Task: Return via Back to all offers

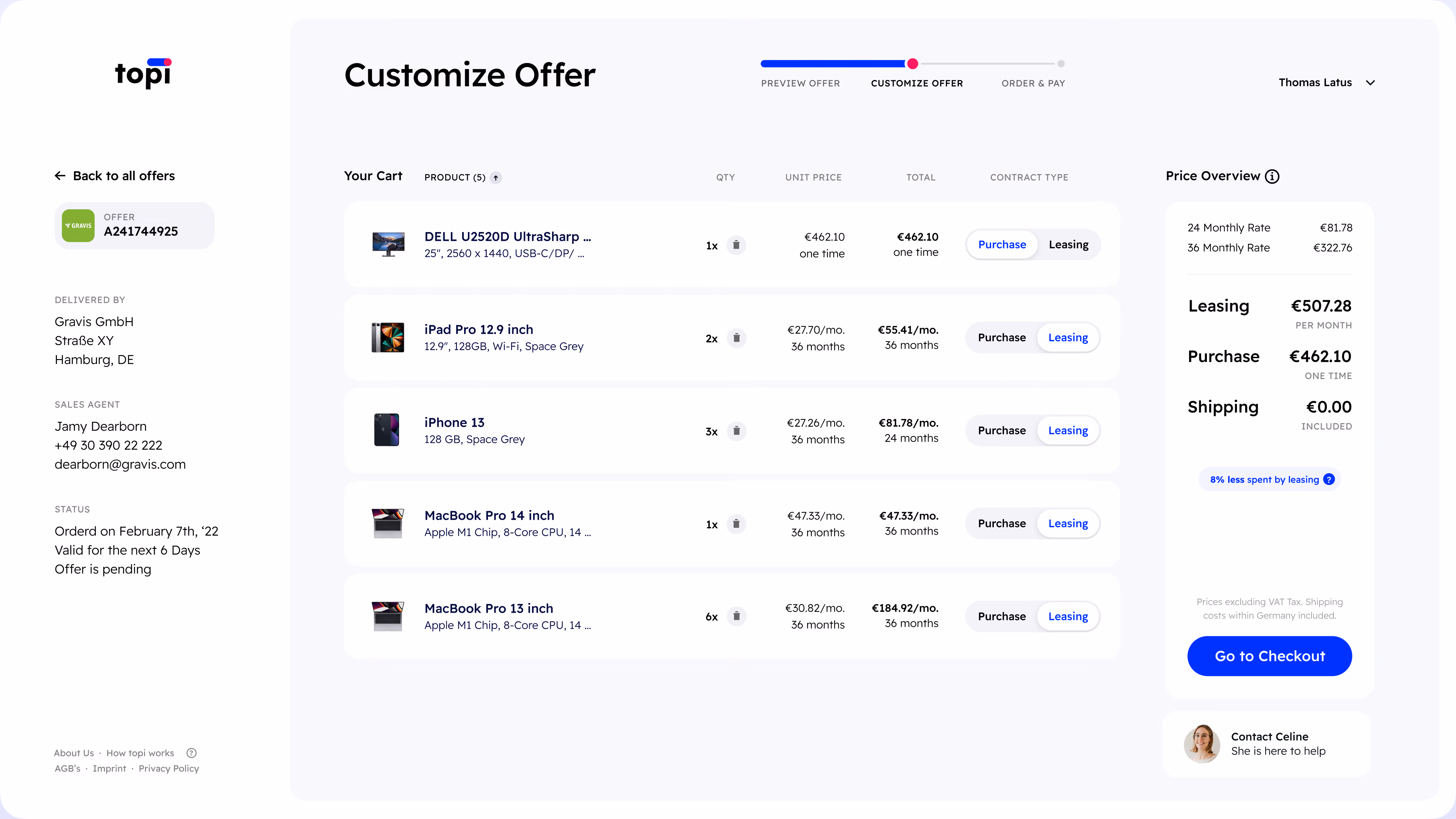Action: (115, 176)
